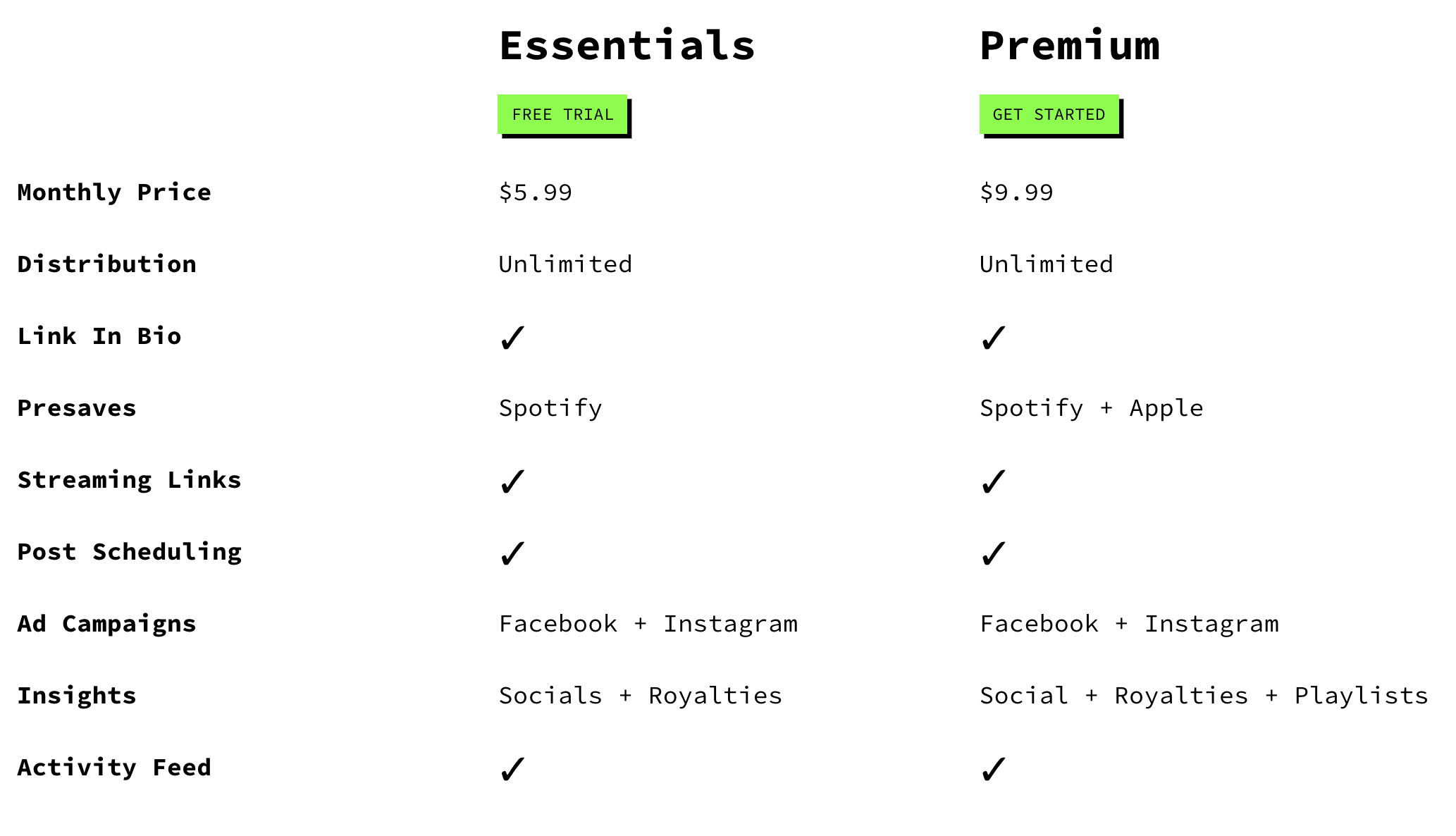Click Essentials Link In Bio checkmark
1456x836 pixels.
[512, 338]
